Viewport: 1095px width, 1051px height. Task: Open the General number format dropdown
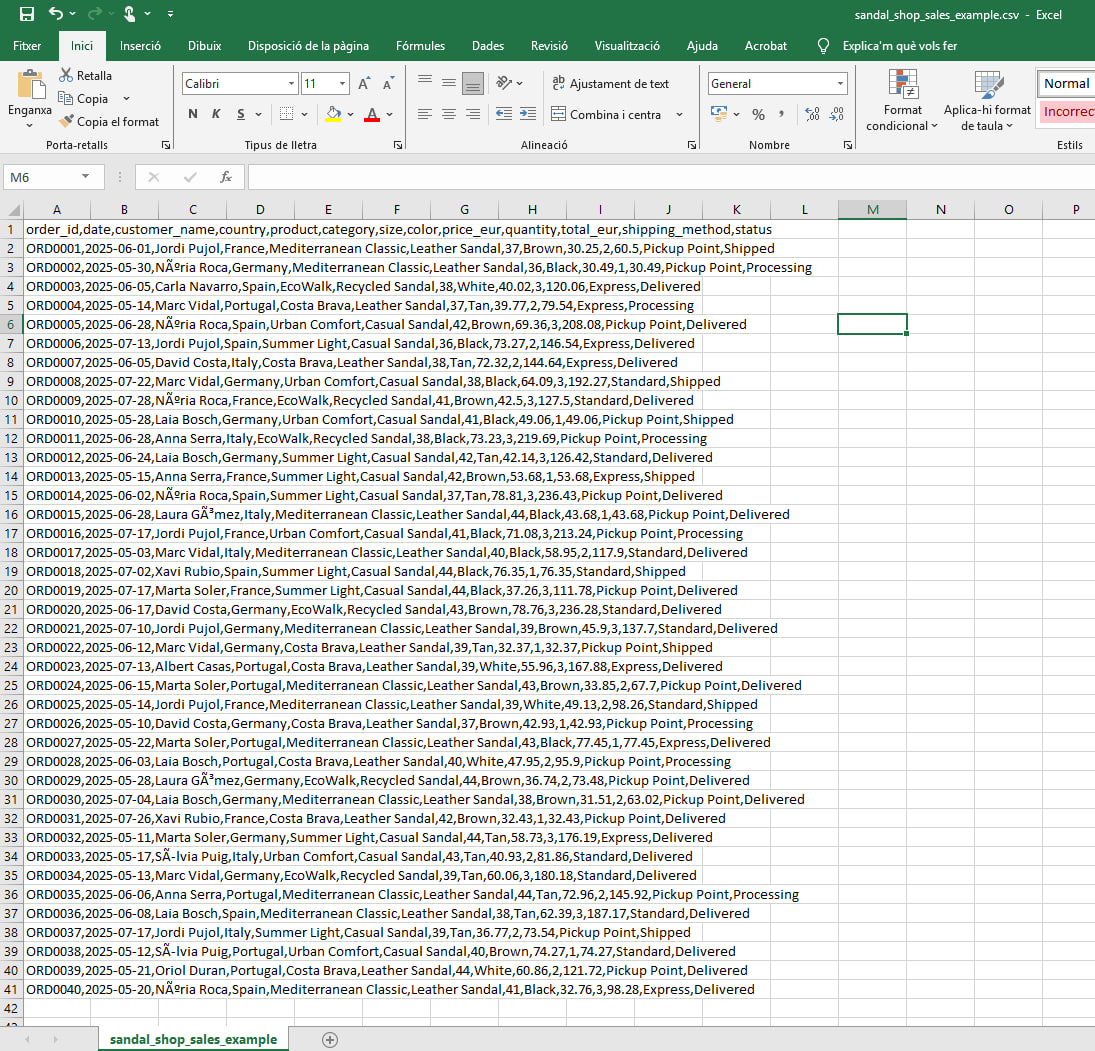[840, 84]
